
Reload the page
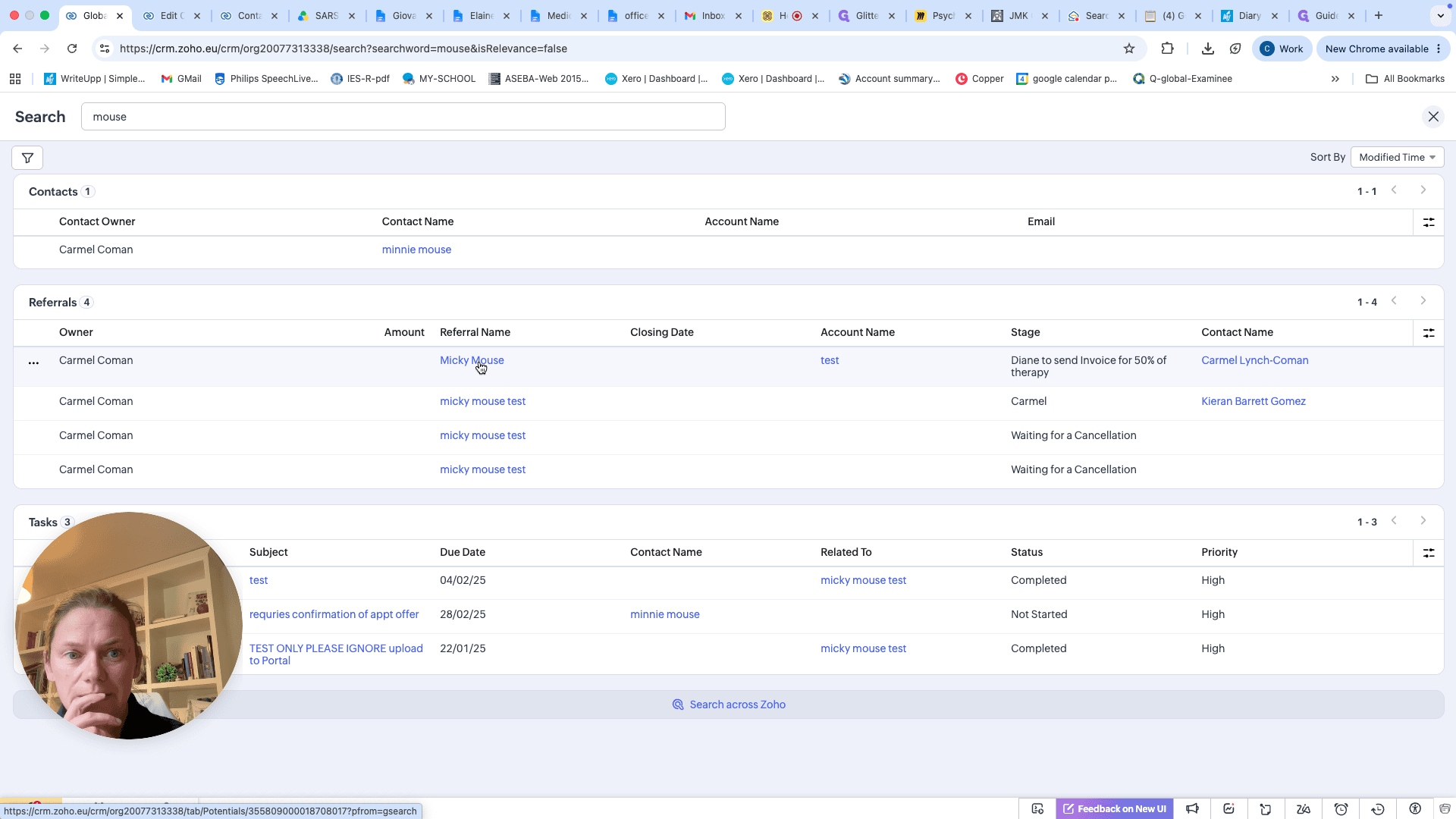click(72, 49)
